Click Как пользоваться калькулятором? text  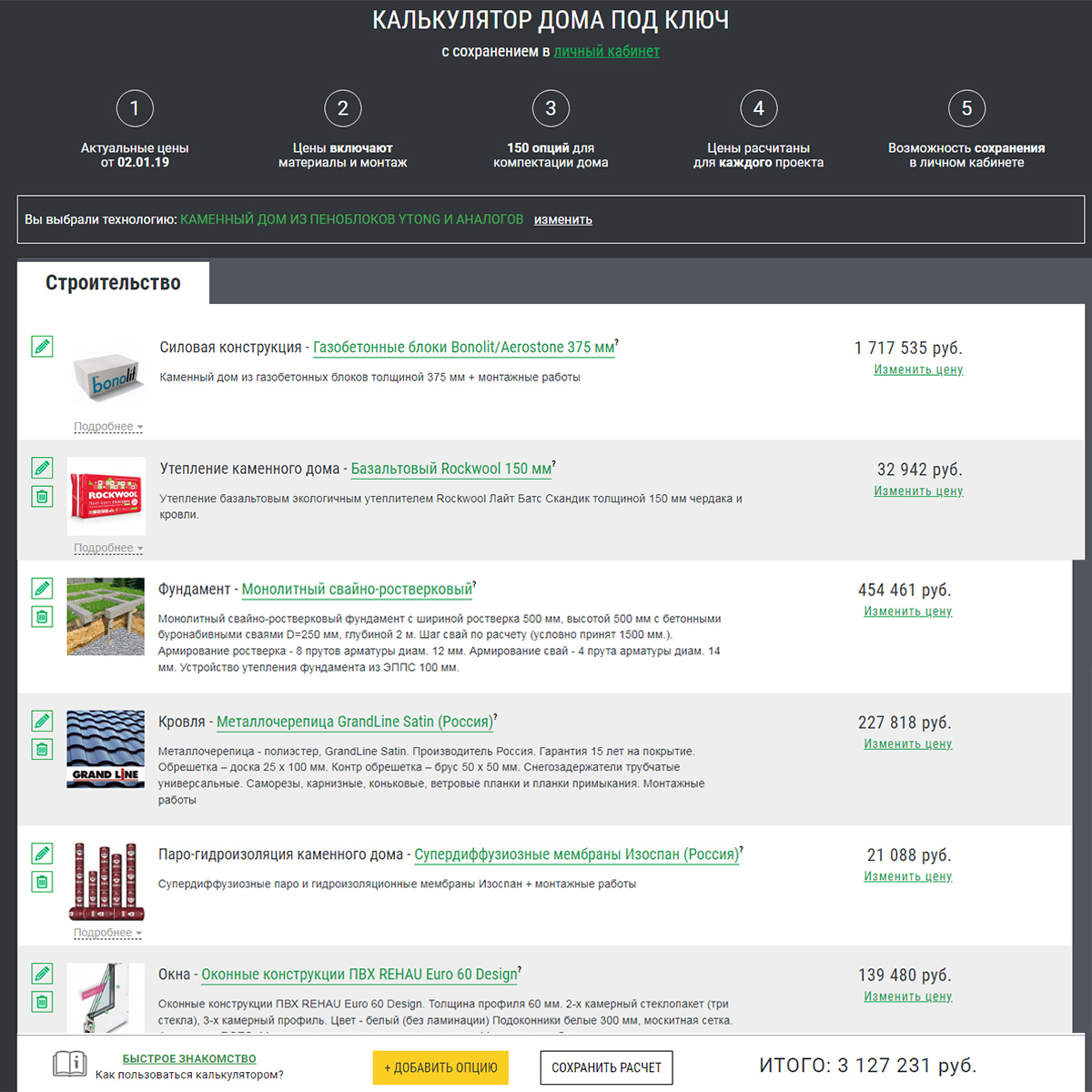189,1075
